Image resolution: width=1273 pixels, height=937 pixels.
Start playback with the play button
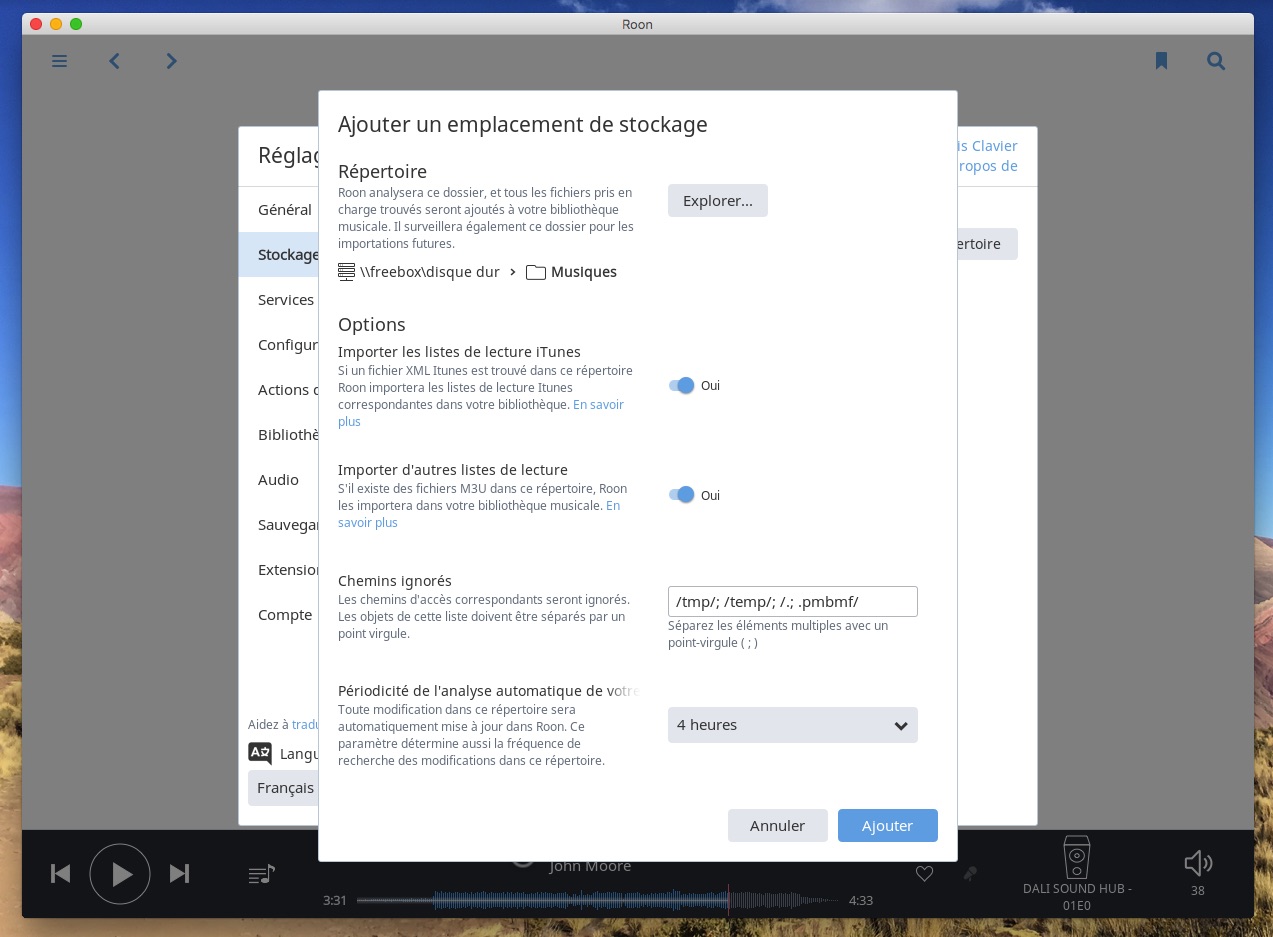coord(120,874)
